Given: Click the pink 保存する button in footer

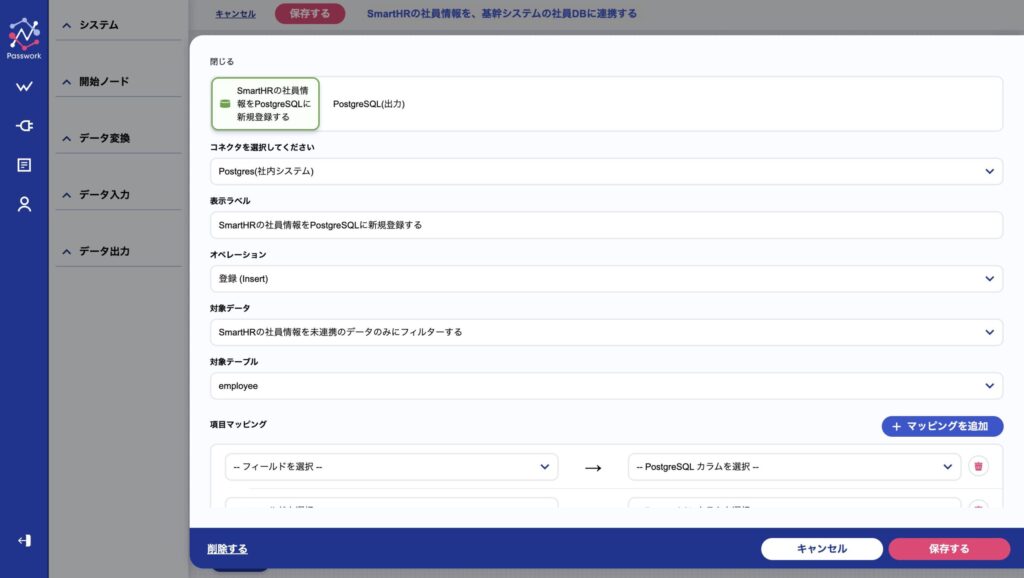Looking at the screenshot, I should pyautogui.click(x=949, y=549).
